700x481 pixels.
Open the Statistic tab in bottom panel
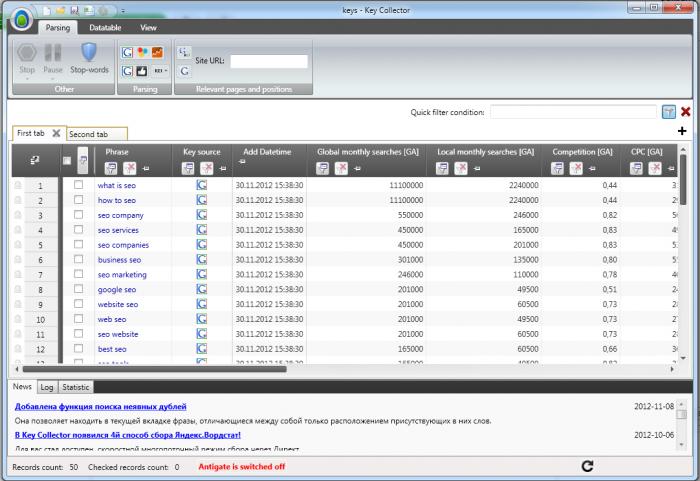(x=75, y=387)
